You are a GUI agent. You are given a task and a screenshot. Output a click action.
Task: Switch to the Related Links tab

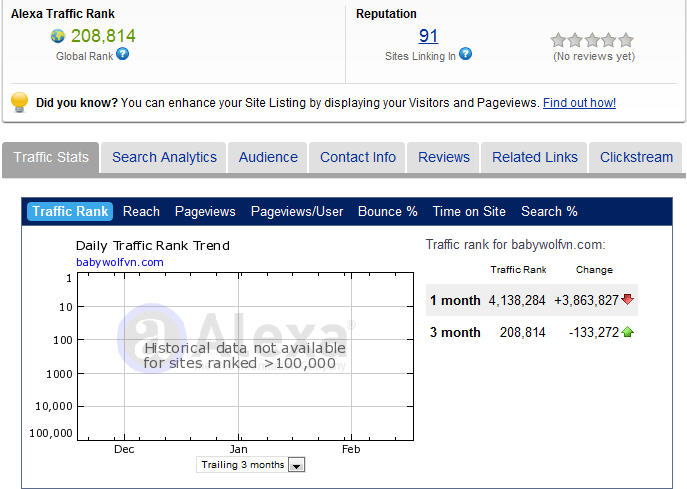(x=535, y=157)
